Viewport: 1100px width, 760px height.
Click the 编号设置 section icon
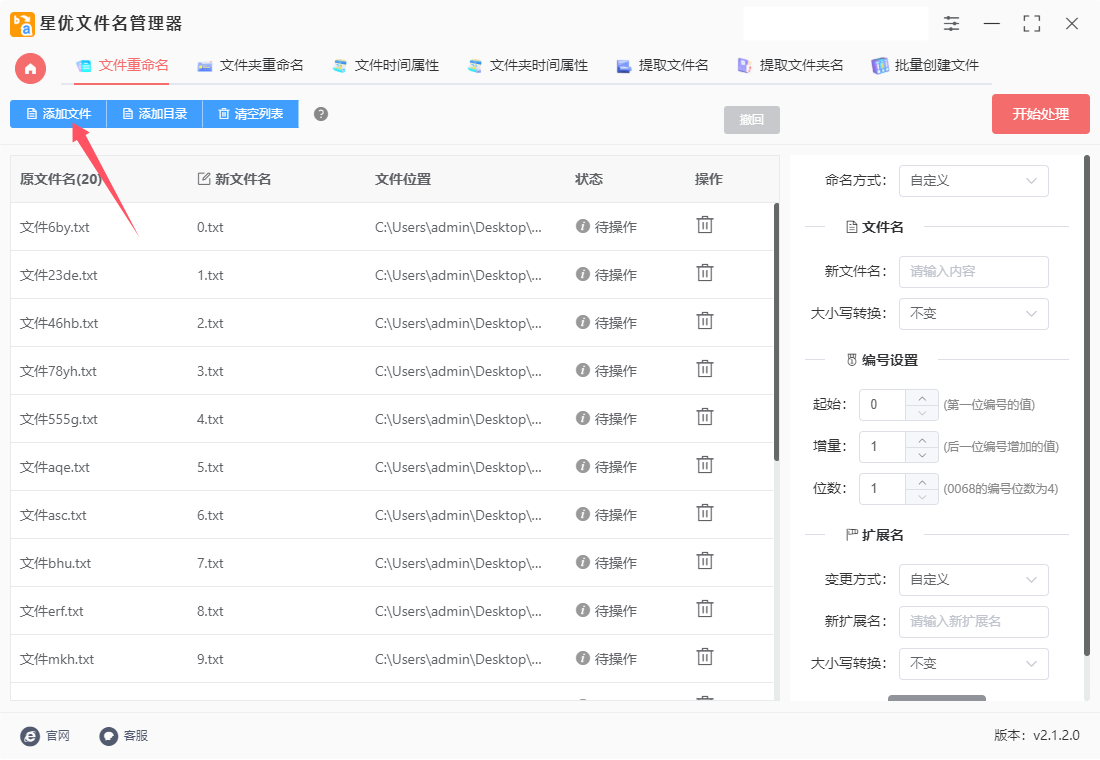(x=852, y=360)
